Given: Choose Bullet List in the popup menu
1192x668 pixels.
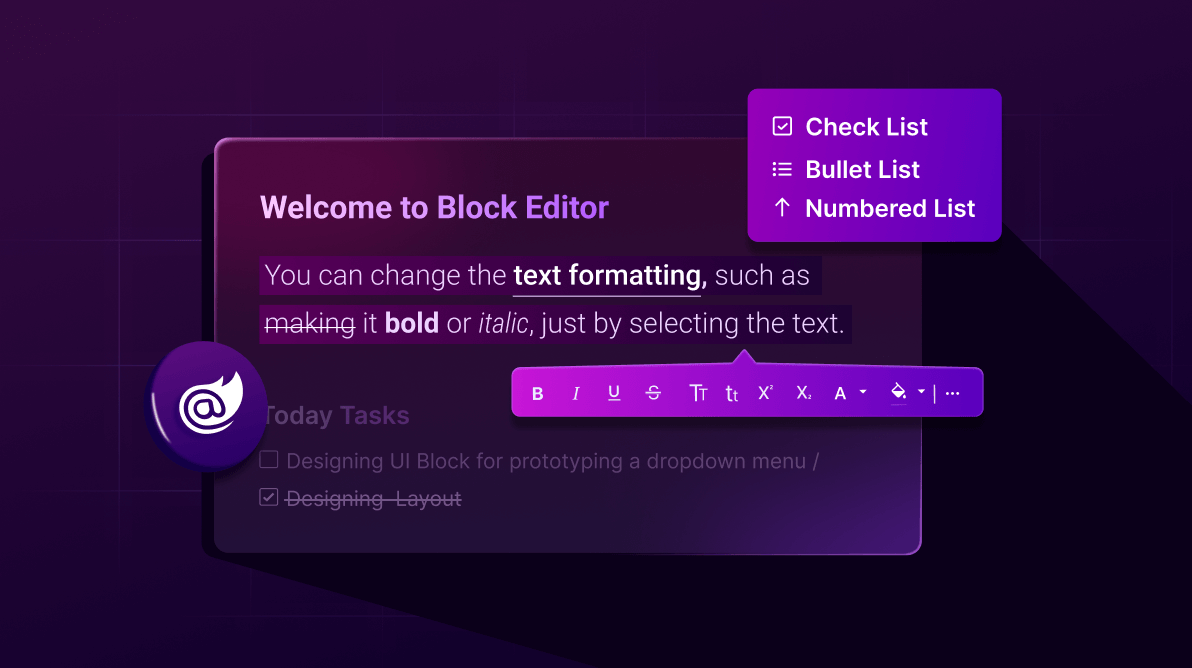Looking at the screenshot, I should coord(862,170).
